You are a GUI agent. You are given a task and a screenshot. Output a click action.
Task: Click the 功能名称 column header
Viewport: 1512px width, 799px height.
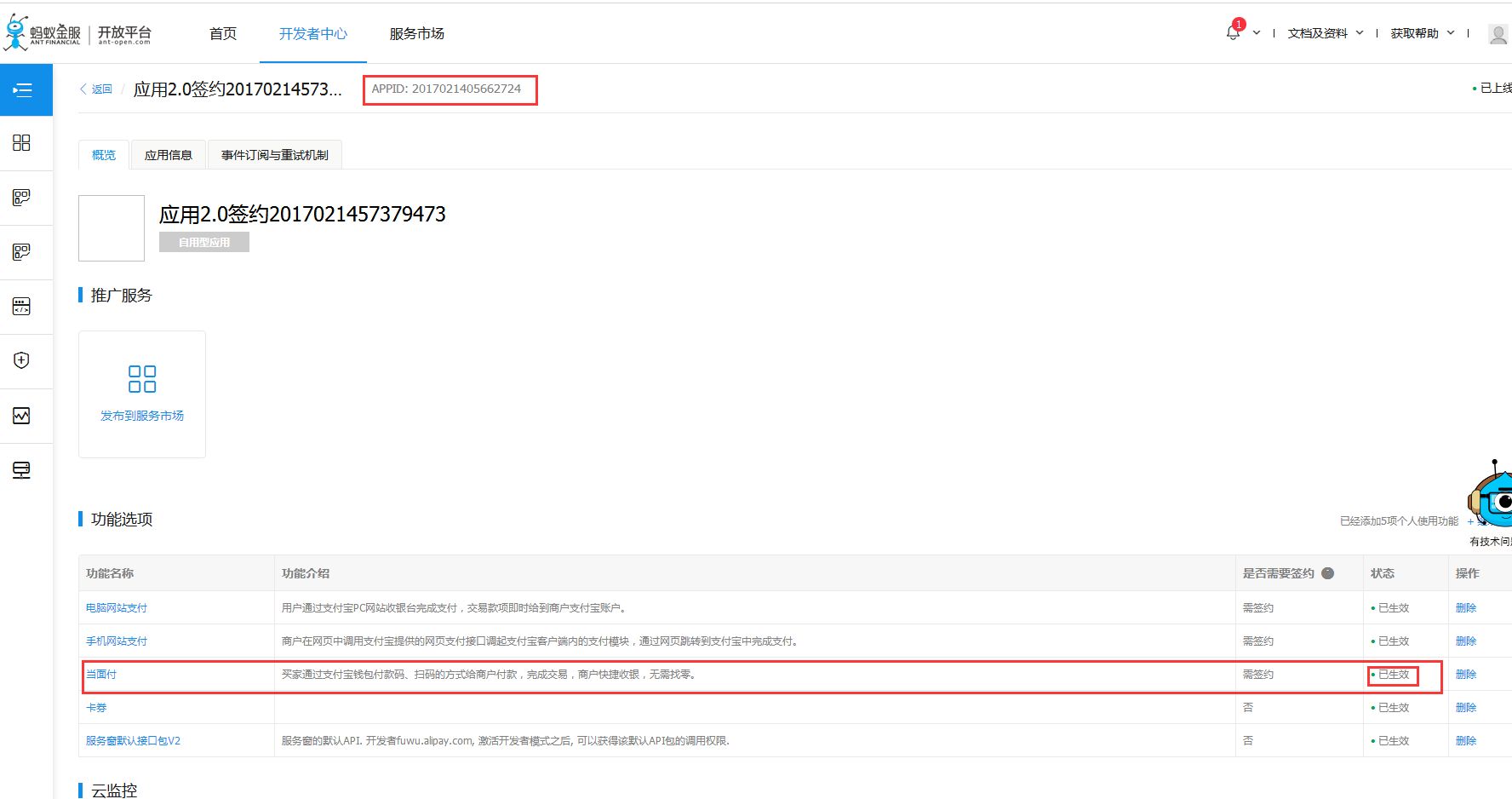110,573
